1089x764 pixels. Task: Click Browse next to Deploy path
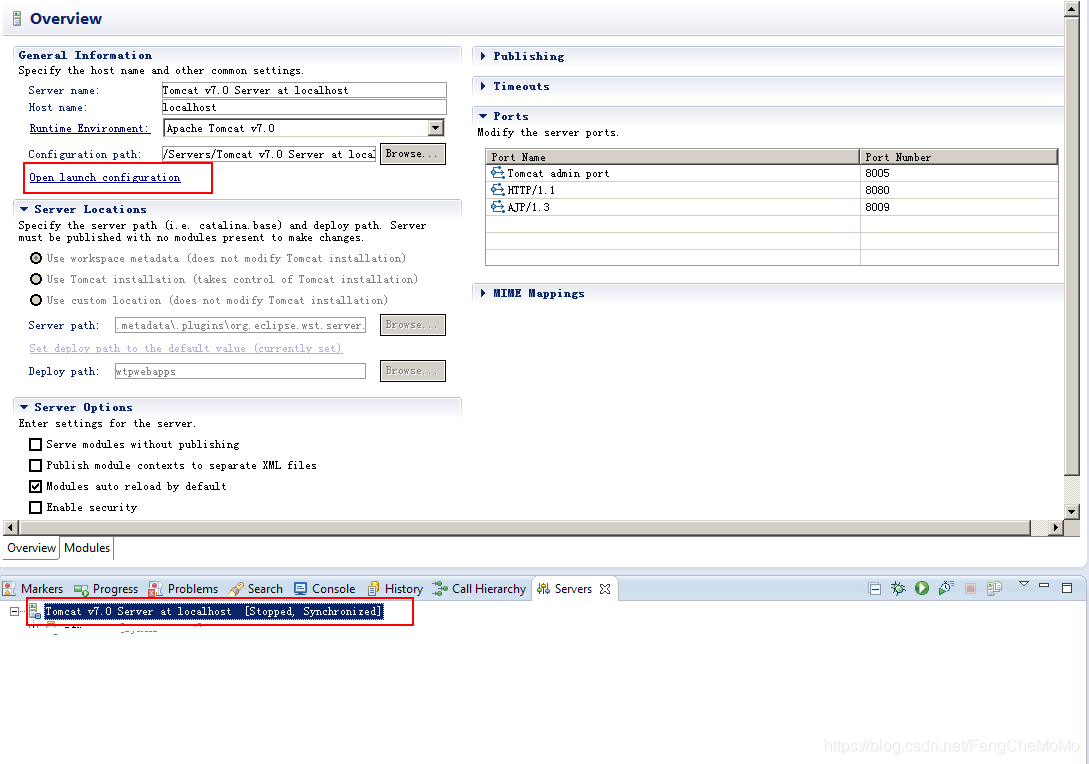413,371
